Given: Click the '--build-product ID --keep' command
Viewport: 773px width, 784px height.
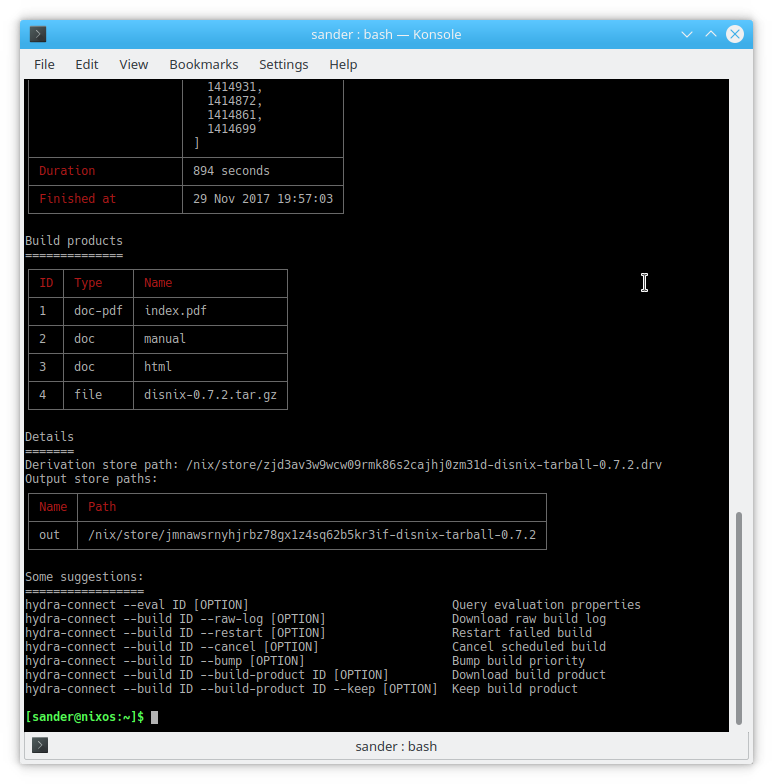Looking at the screenshot, I should tap(232, 689).
